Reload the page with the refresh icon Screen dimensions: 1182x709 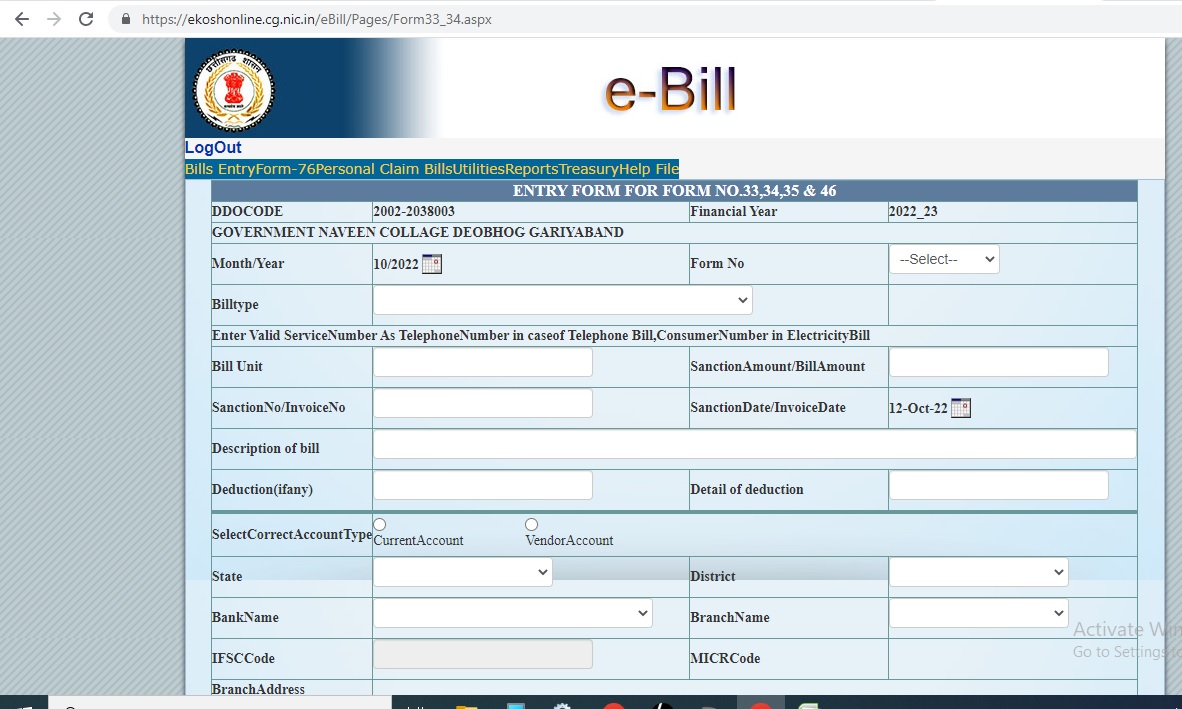point(86,19)
